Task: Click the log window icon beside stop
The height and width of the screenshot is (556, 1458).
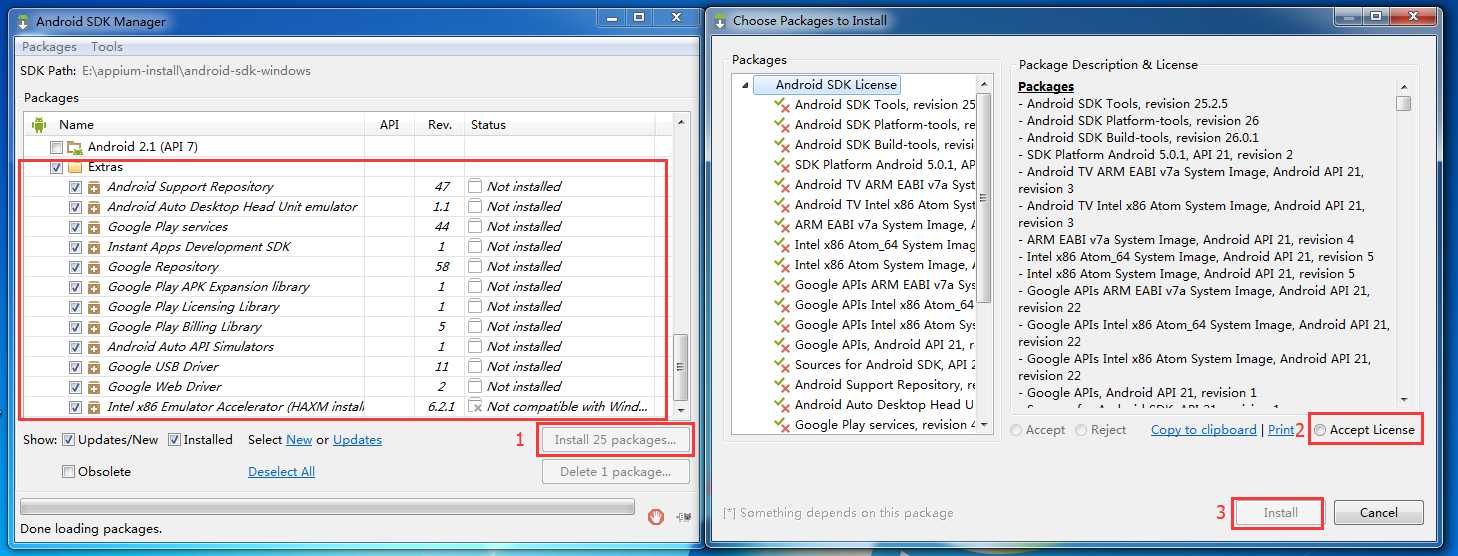Action: coord(684,517)
